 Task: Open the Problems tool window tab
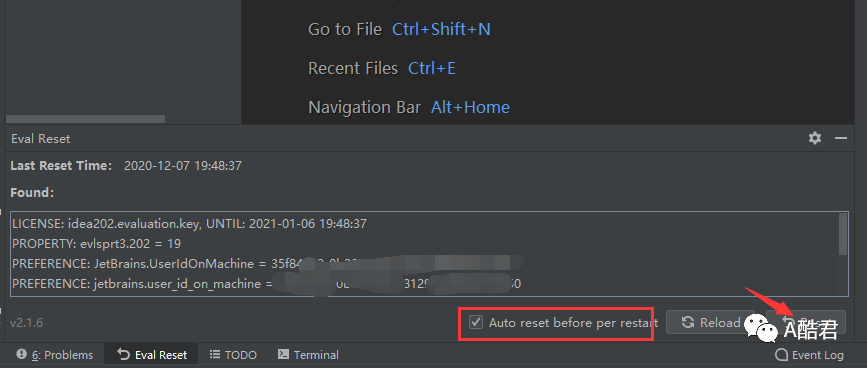pos(55,355)
